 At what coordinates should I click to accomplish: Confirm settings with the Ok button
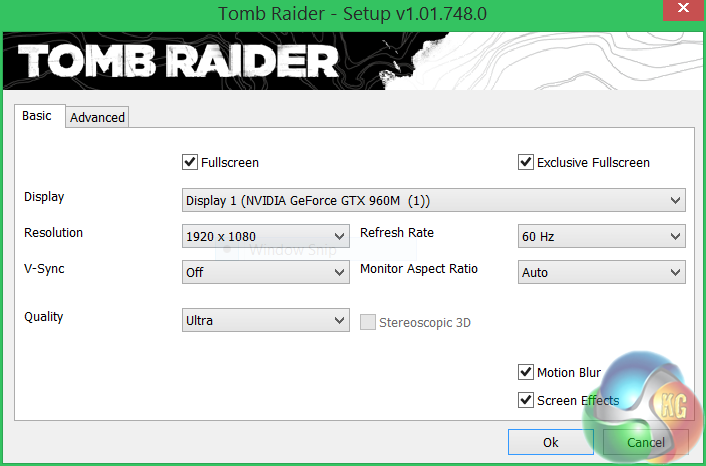click(551, 442)
